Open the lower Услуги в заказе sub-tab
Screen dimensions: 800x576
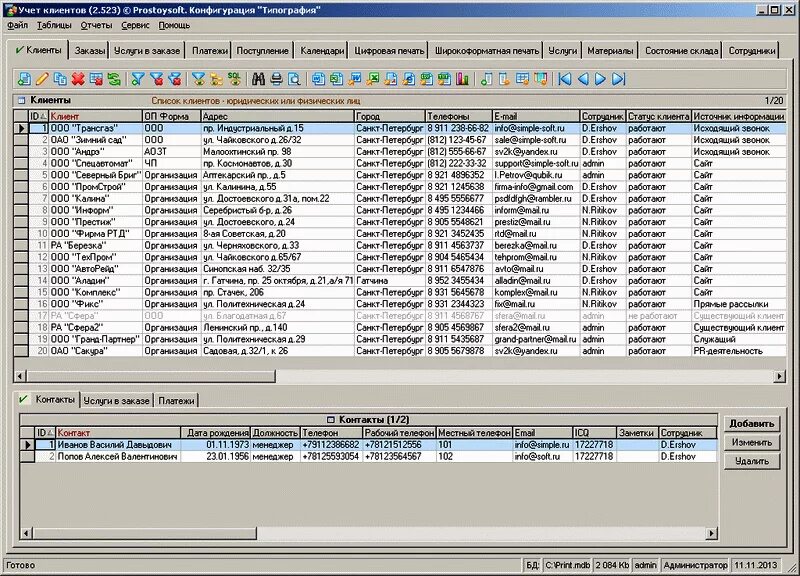[x=116, y=401]
